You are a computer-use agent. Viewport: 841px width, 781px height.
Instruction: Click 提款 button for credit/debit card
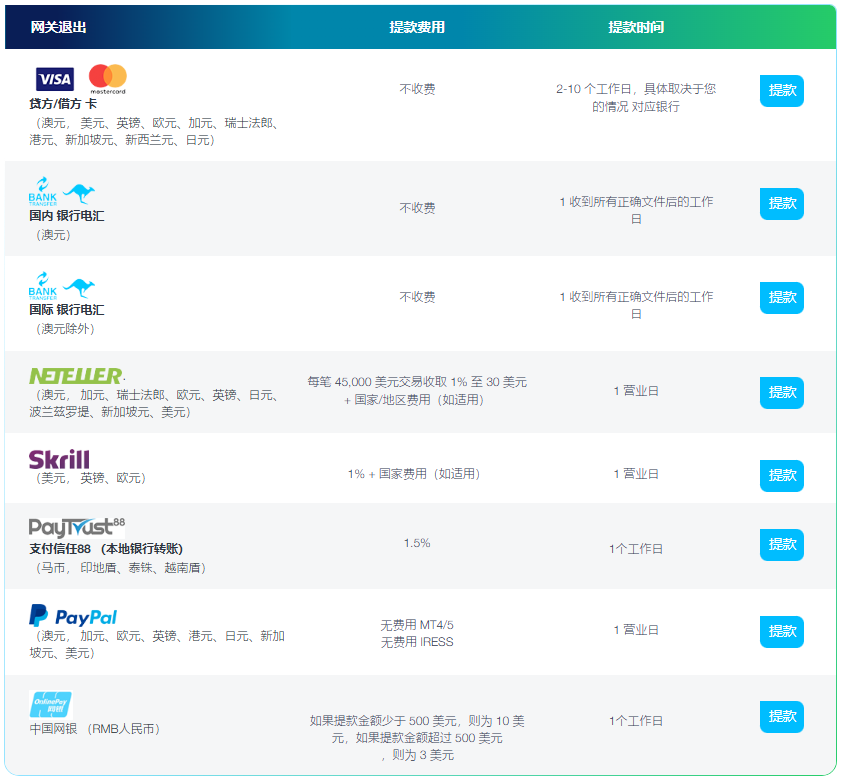click(781, 91)
